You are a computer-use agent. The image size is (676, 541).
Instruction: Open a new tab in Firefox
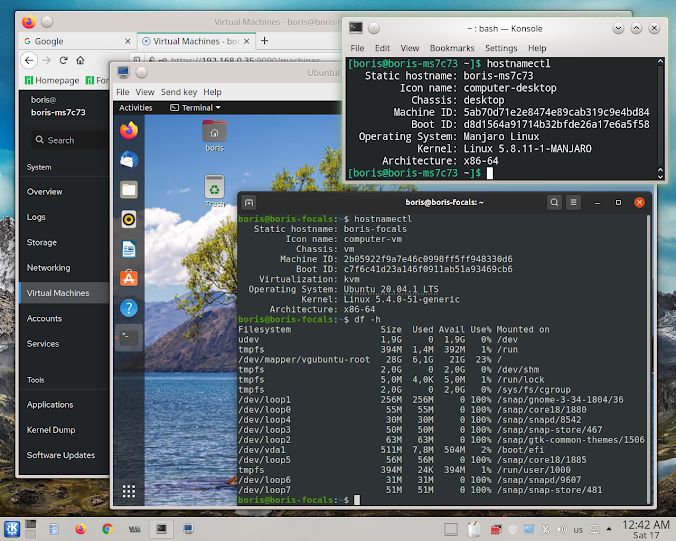[x=265, y=41]
